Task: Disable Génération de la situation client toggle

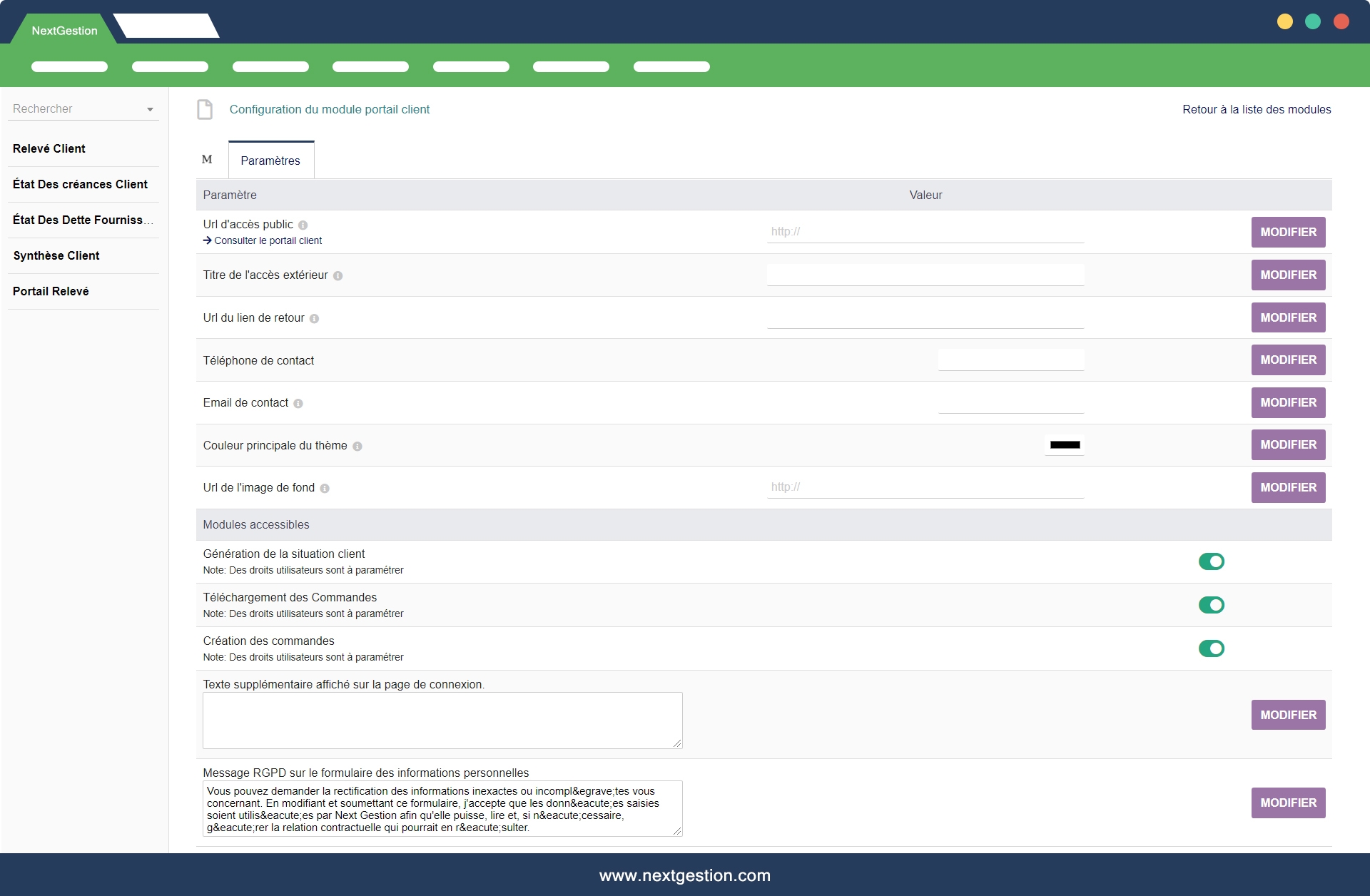Action: (x=1211, y=562)
